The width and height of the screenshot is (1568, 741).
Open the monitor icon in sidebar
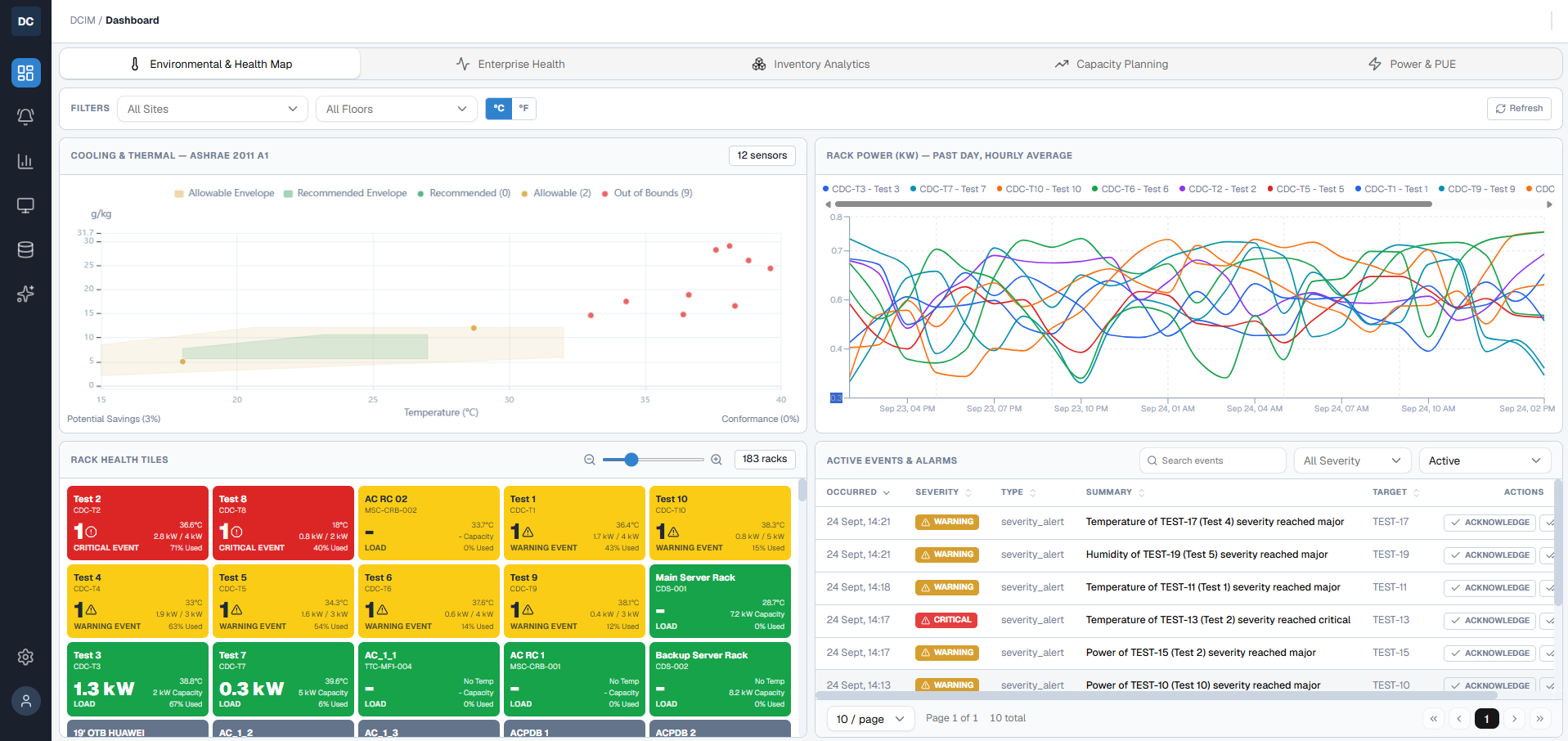(26, 205)
